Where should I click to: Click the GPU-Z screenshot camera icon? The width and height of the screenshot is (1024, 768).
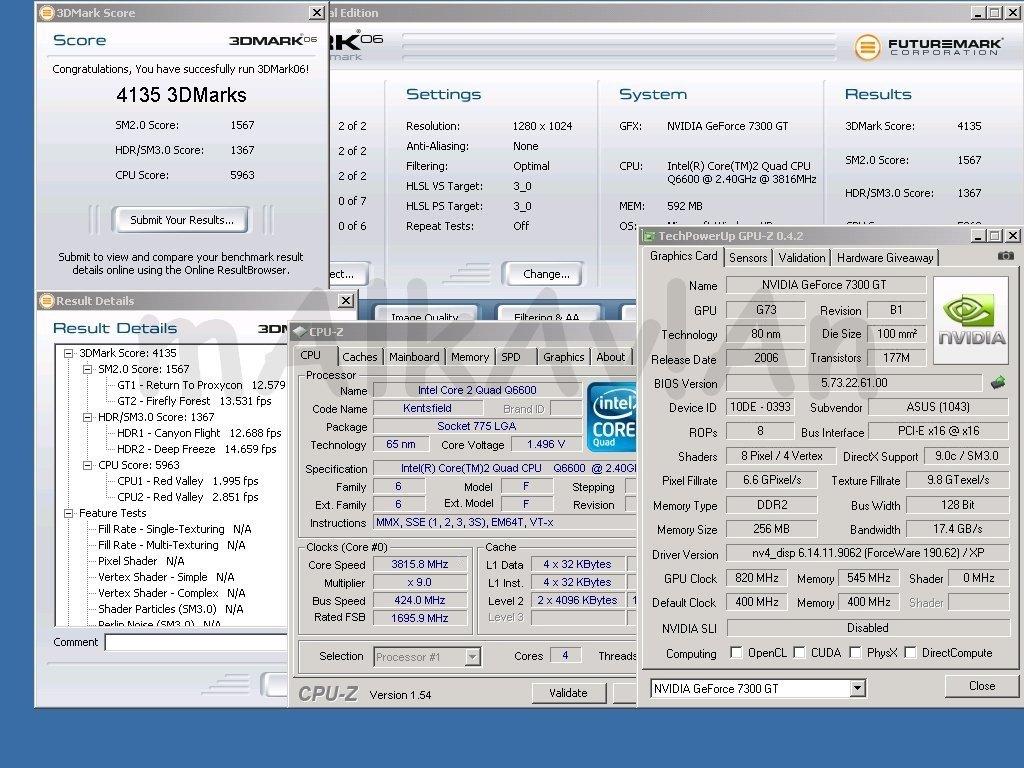click(1006, 255)
